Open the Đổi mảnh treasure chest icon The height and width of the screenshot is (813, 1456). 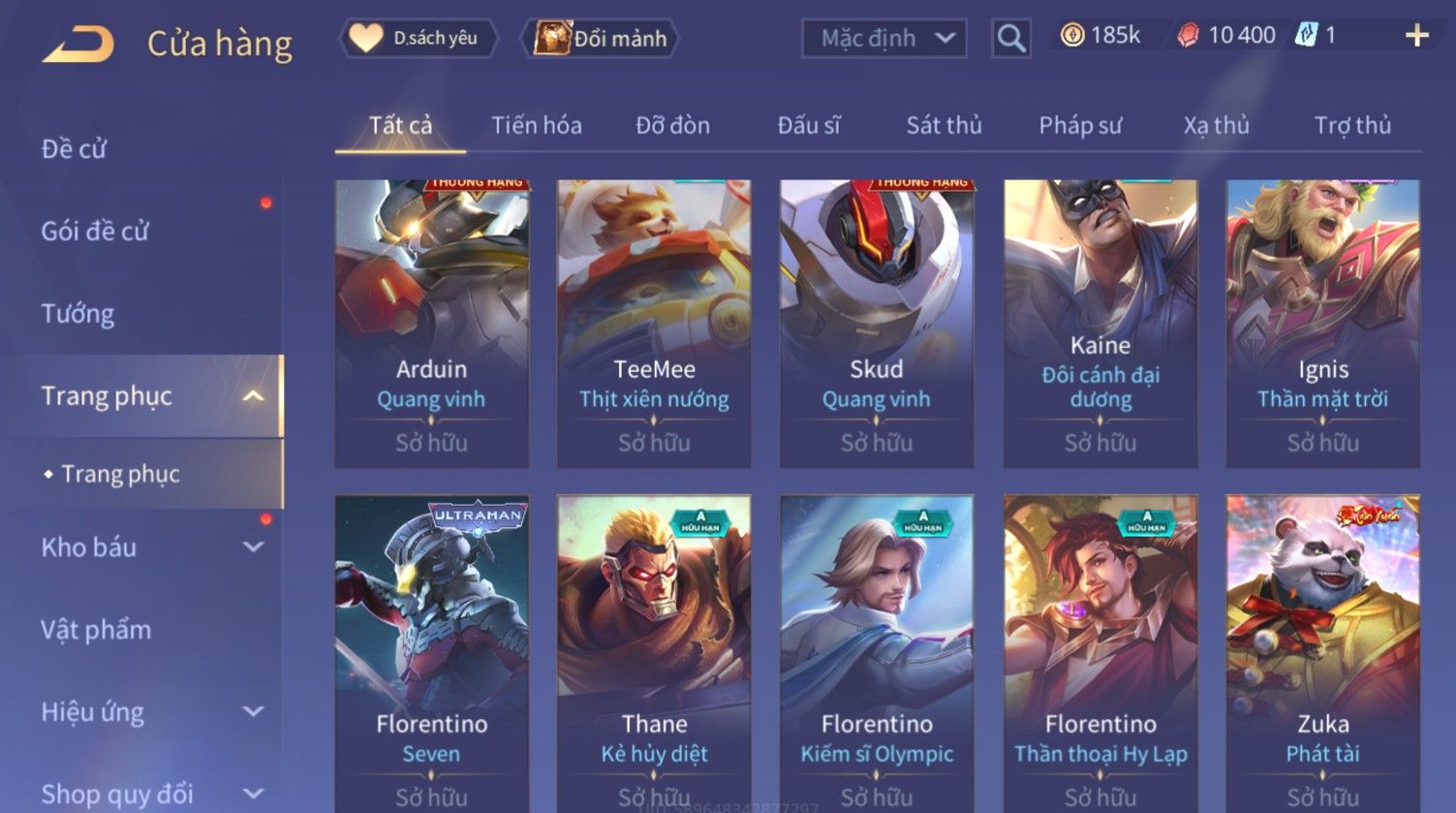coord(552,39)
